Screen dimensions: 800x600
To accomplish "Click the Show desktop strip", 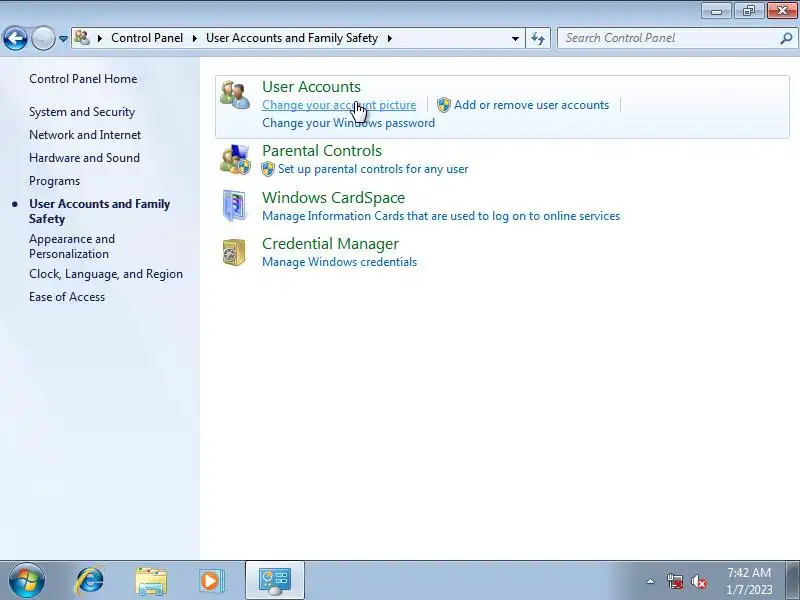I will [794, 581].
